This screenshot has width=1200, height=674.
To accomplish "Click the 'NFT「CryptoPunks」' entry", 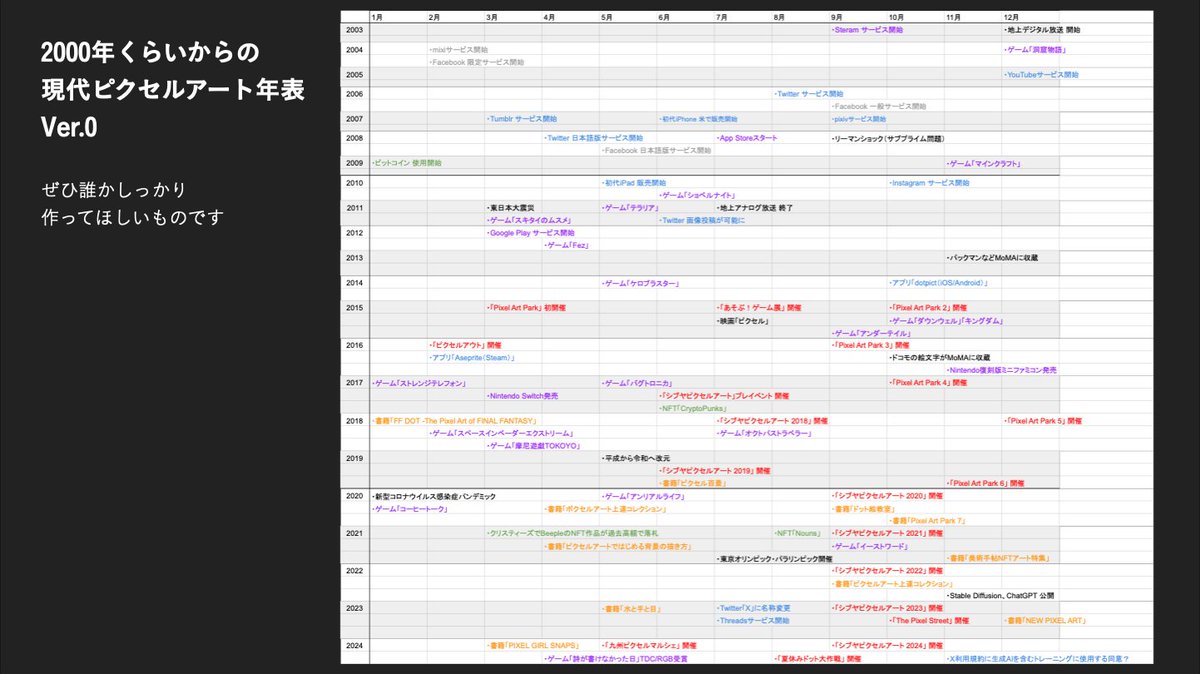I will [694, 408].
